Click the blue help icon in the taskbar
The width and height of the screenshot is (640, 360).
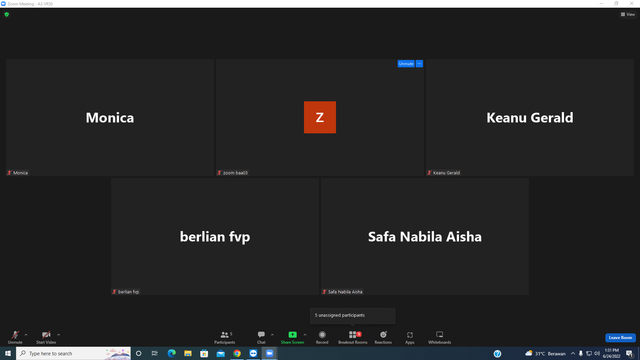497,354
